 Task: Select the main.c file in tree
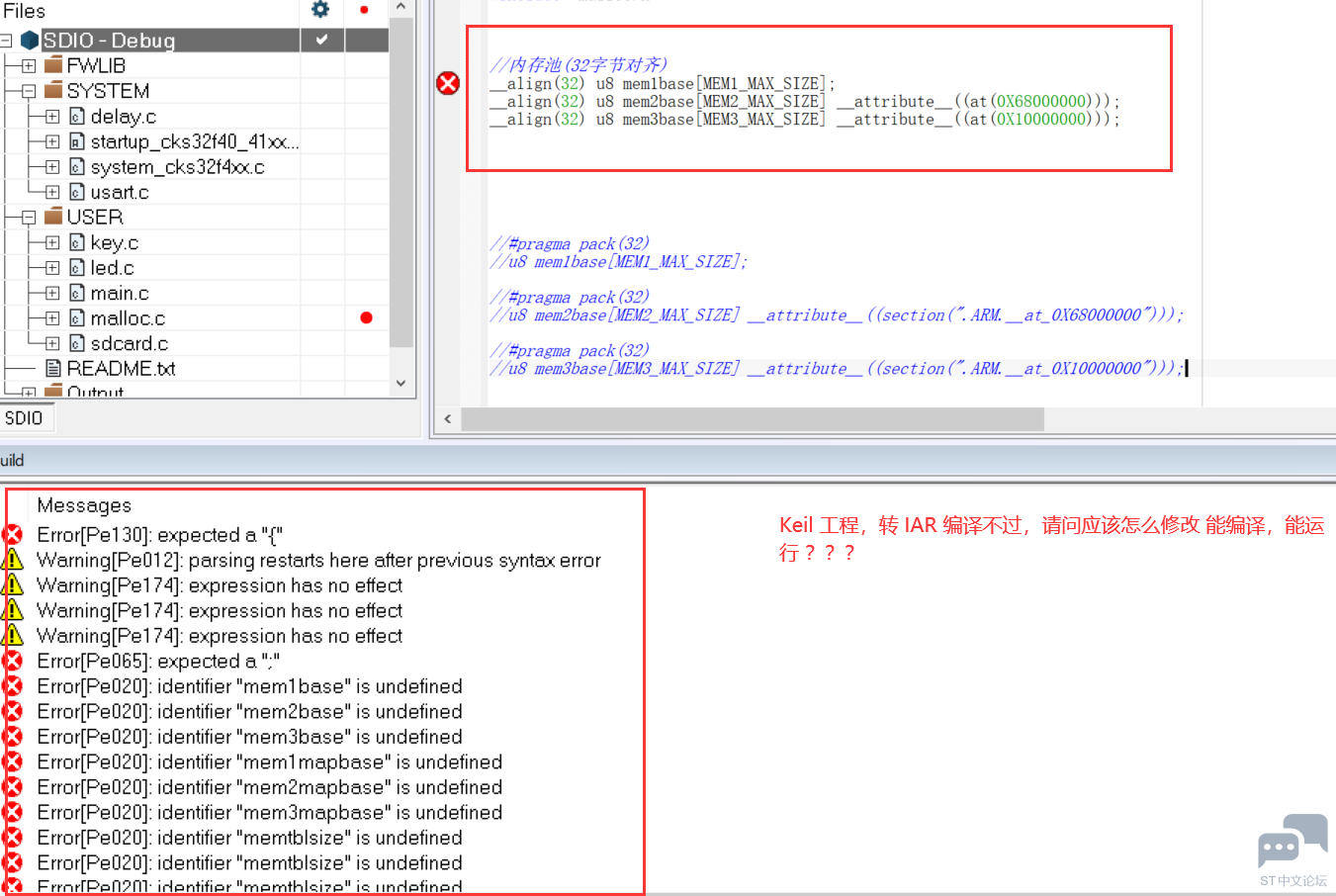(x=120, y=293)
